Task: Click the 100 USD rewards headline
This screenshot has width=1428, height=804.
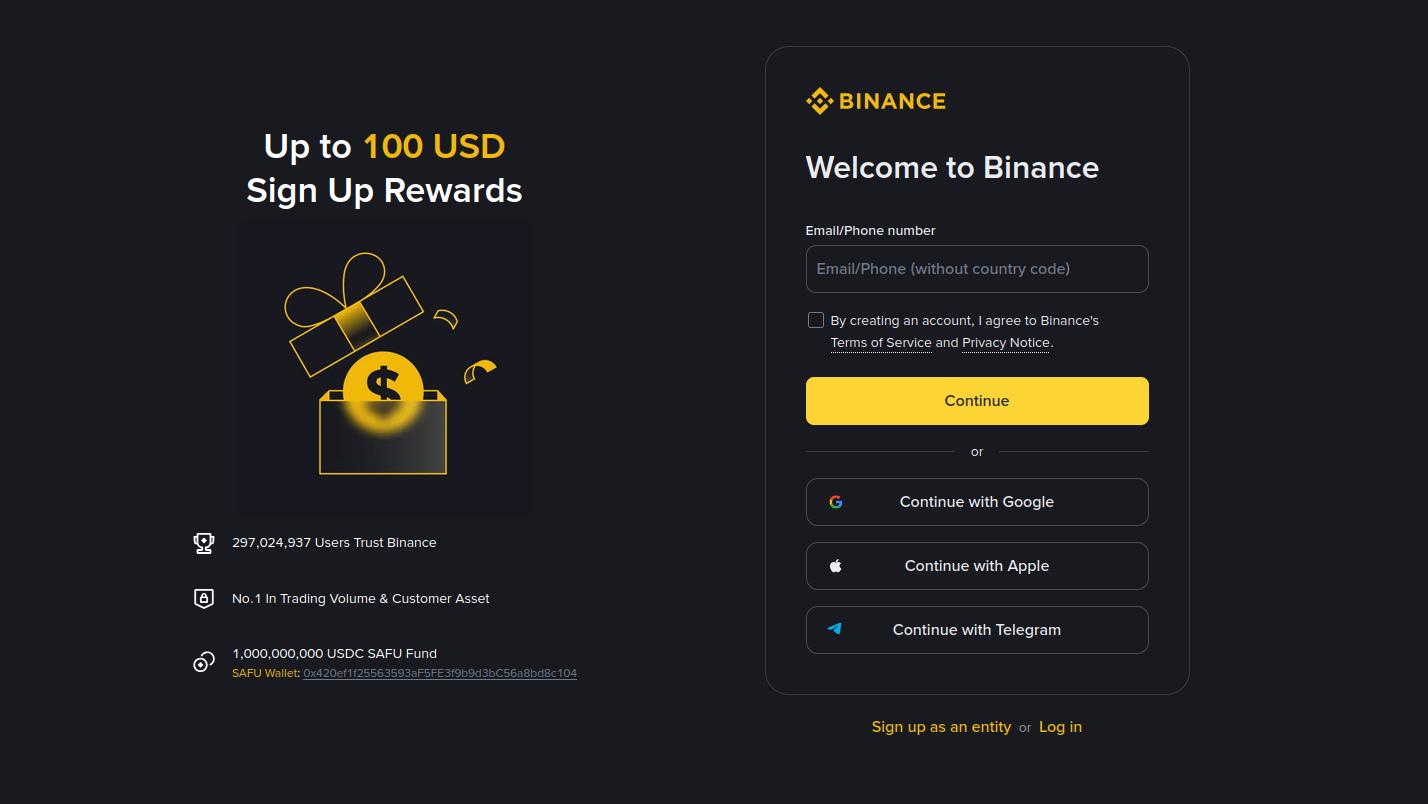Action: 433,146
